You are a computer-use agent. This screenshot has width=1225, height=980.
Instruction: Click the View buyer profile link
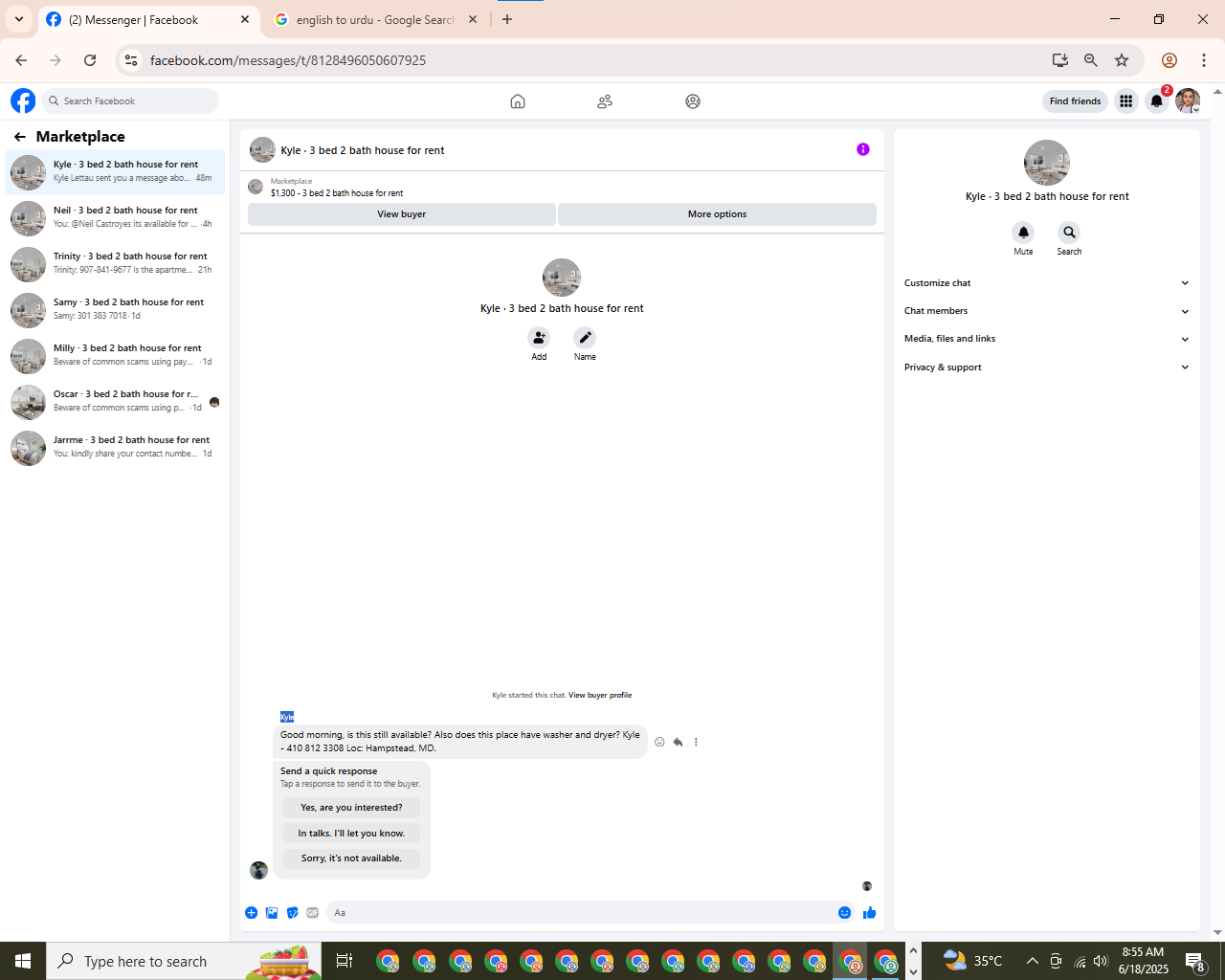click(x=600, y=695)
